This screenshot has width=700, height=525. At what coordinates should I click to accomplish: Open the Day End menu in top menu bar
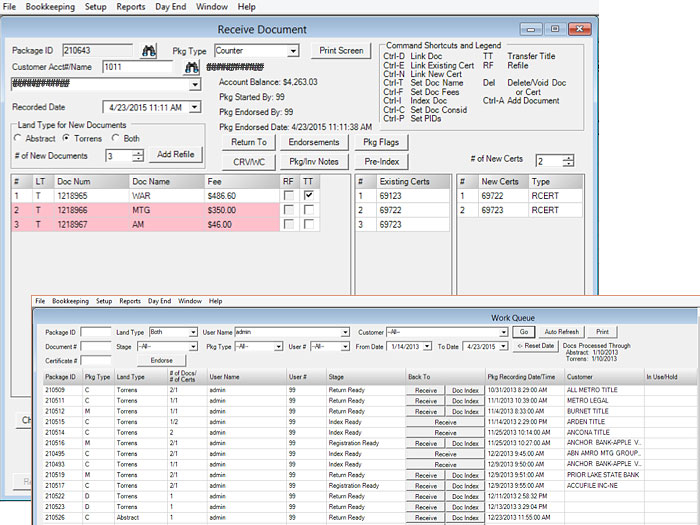171,7
